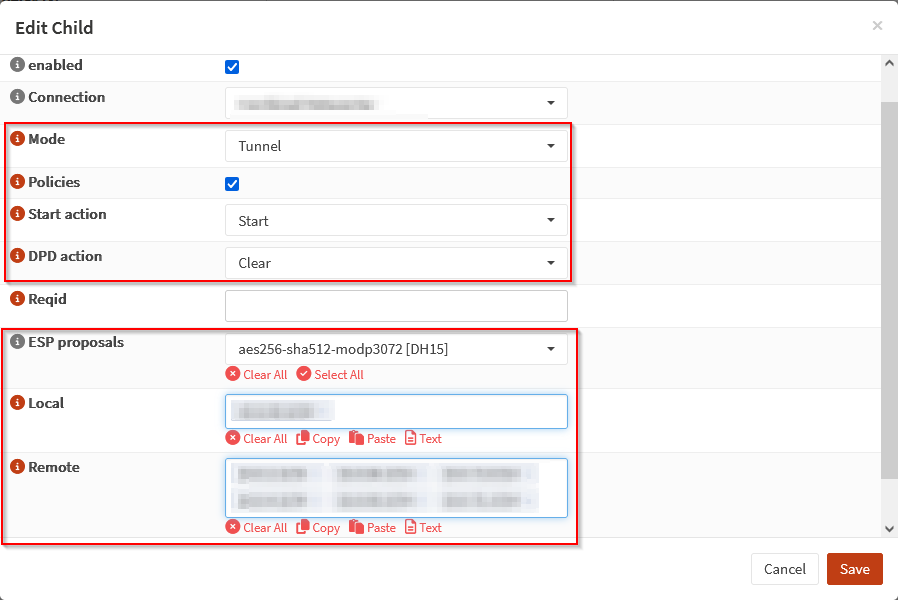This screenshot has width=898, height=600.
Task: Click the Copy icon under Local field
Action: (303, 438)
